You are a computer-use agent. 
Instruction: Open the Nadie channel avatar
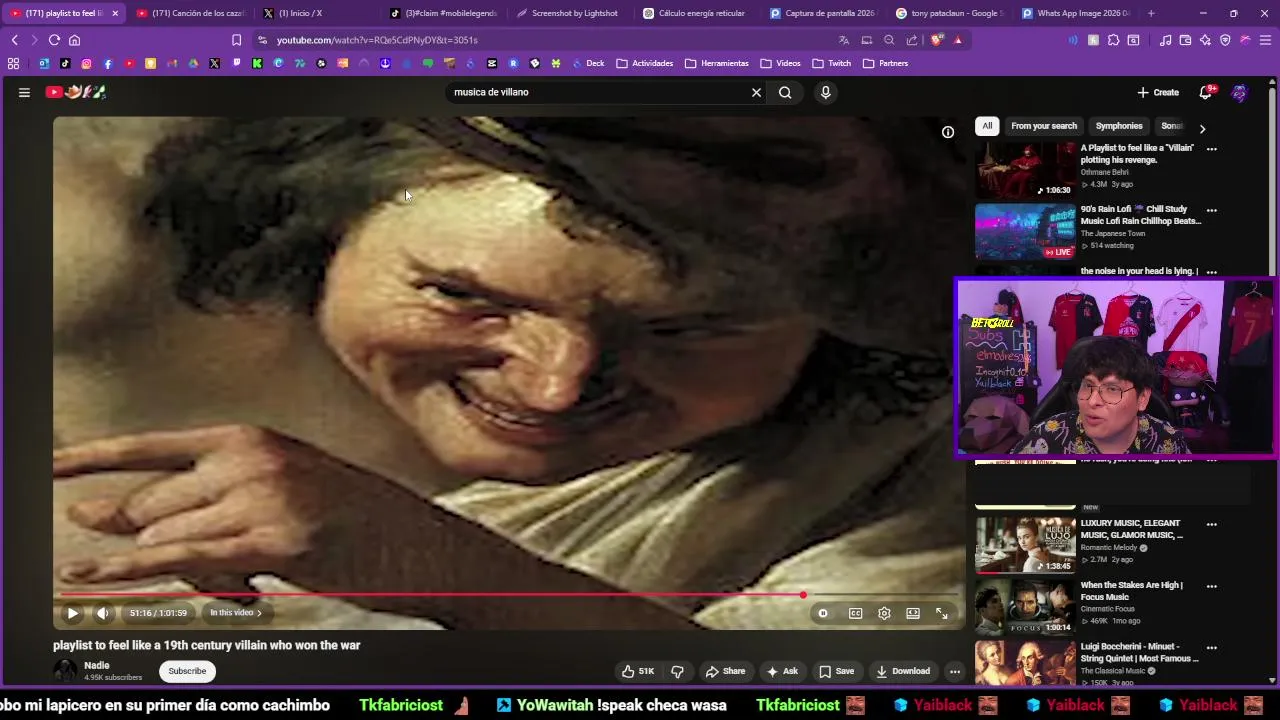(65, 671)
